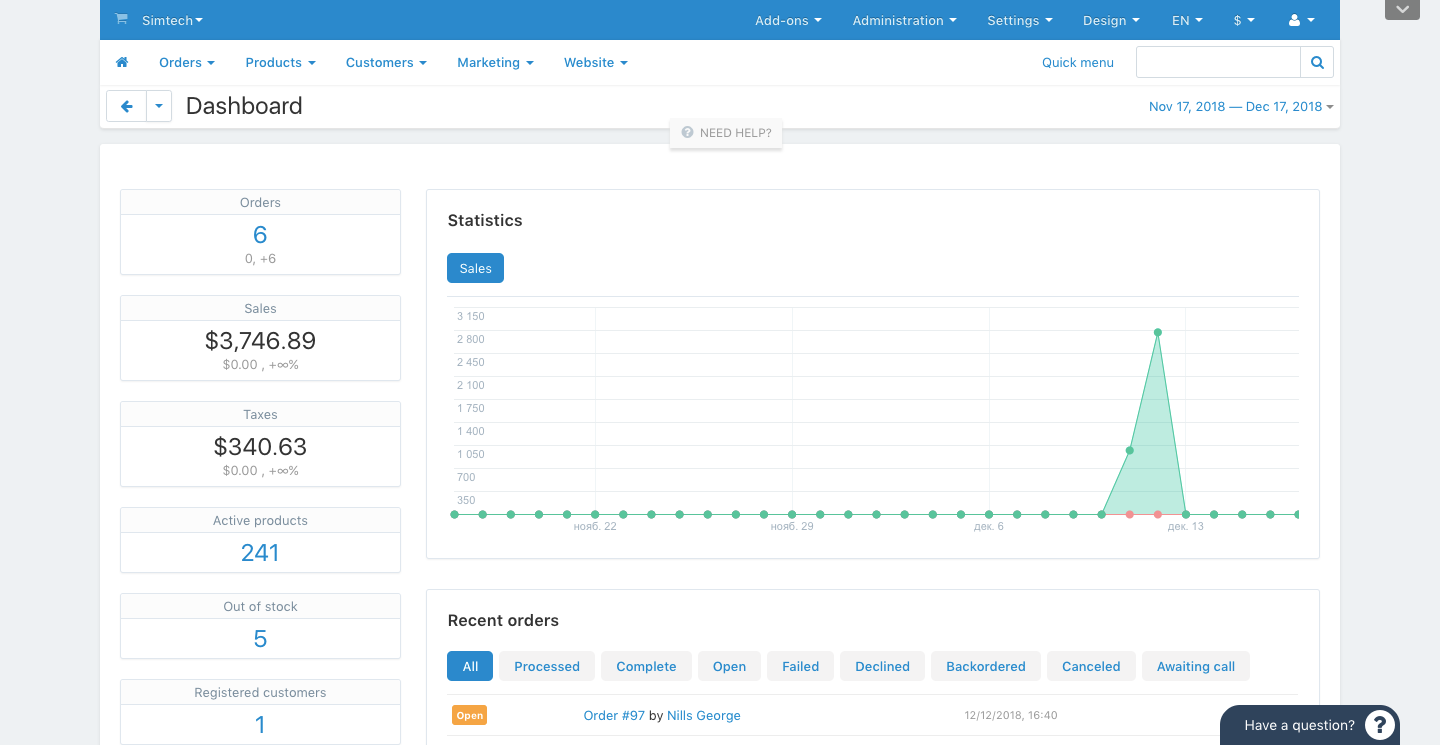The width and height of the screenshot is (1440, 745).
Task: Click into the search input field
Action: (1218, 62)
